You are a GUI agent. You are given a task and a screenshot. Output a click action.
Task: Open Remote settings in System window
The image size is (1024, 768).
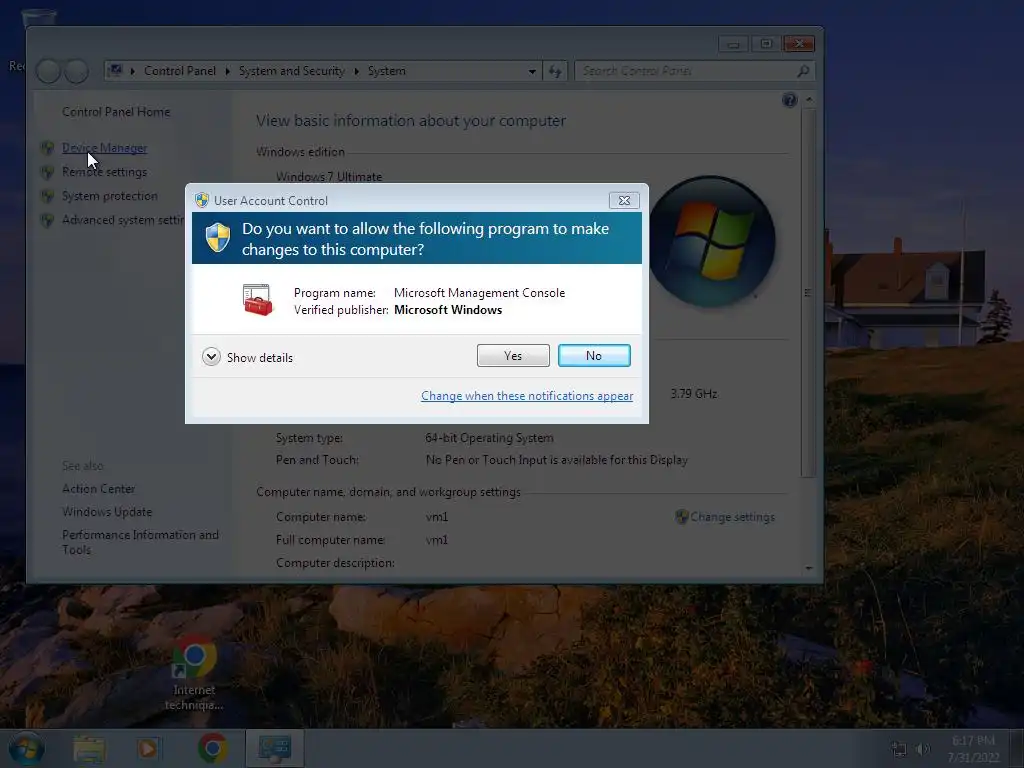(104, 172)
